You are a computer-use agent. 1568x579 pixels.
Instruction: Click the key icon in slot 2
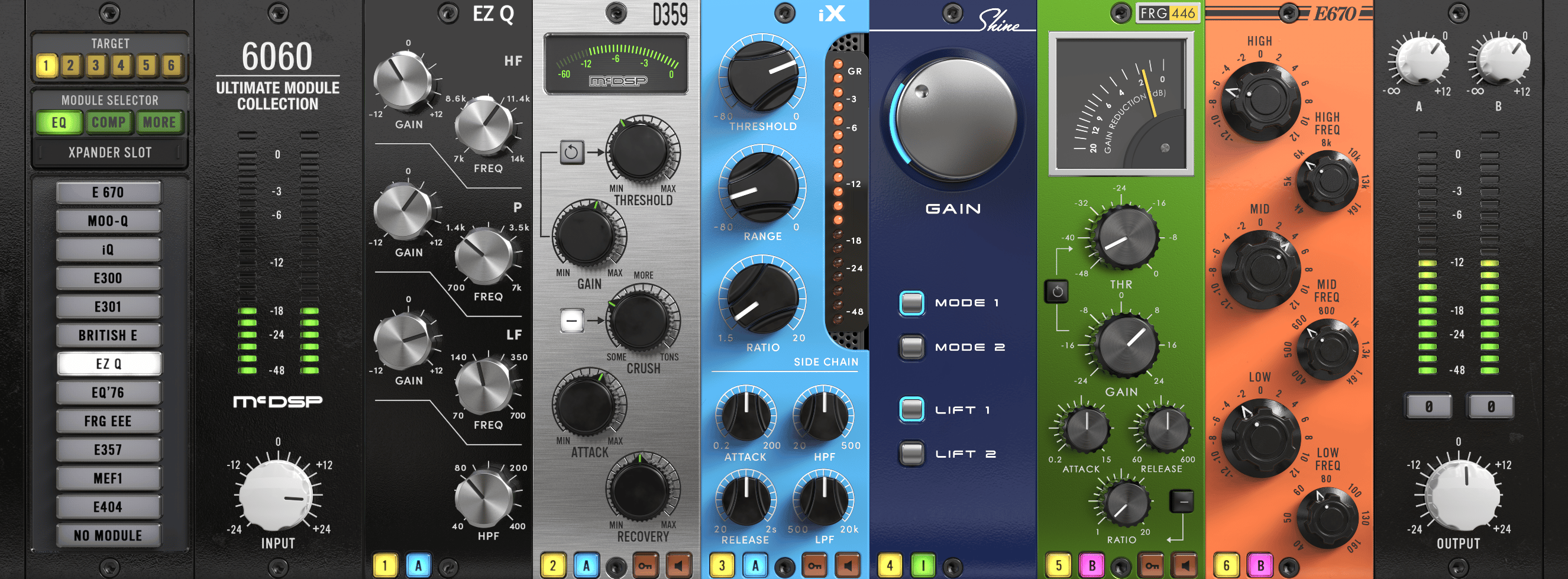point(645,565)
